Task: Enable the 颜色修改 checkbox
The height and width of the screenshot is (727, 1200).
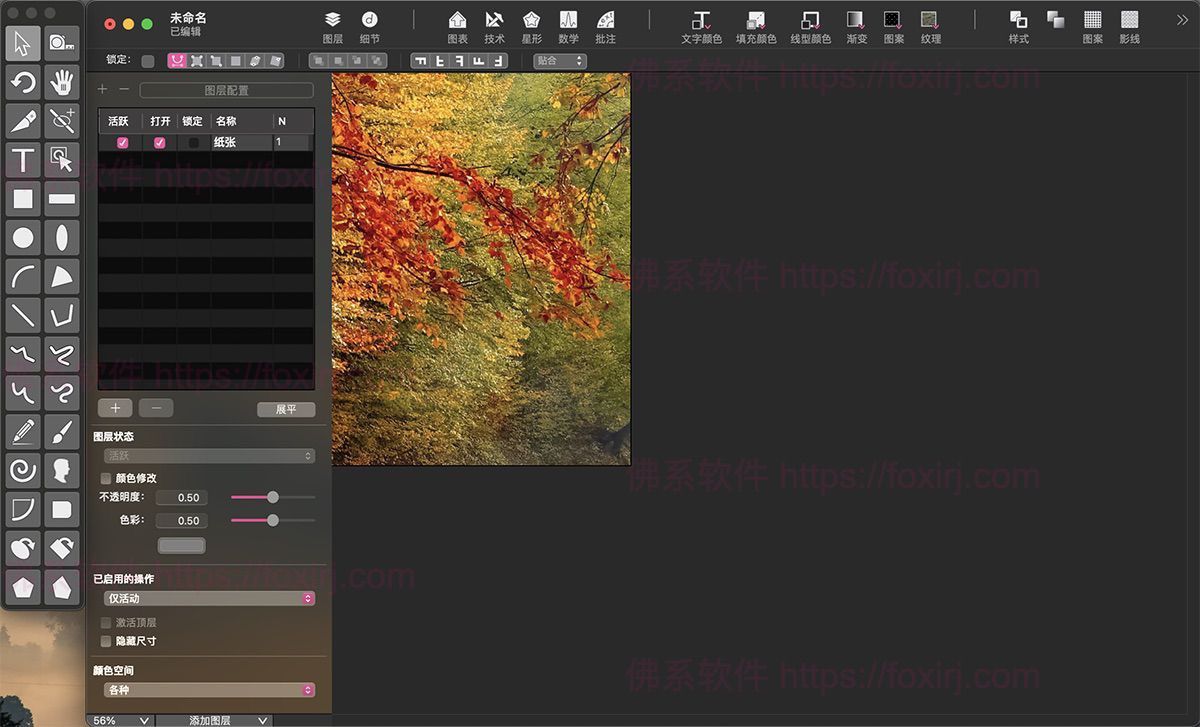Action: tap(106, 478)
